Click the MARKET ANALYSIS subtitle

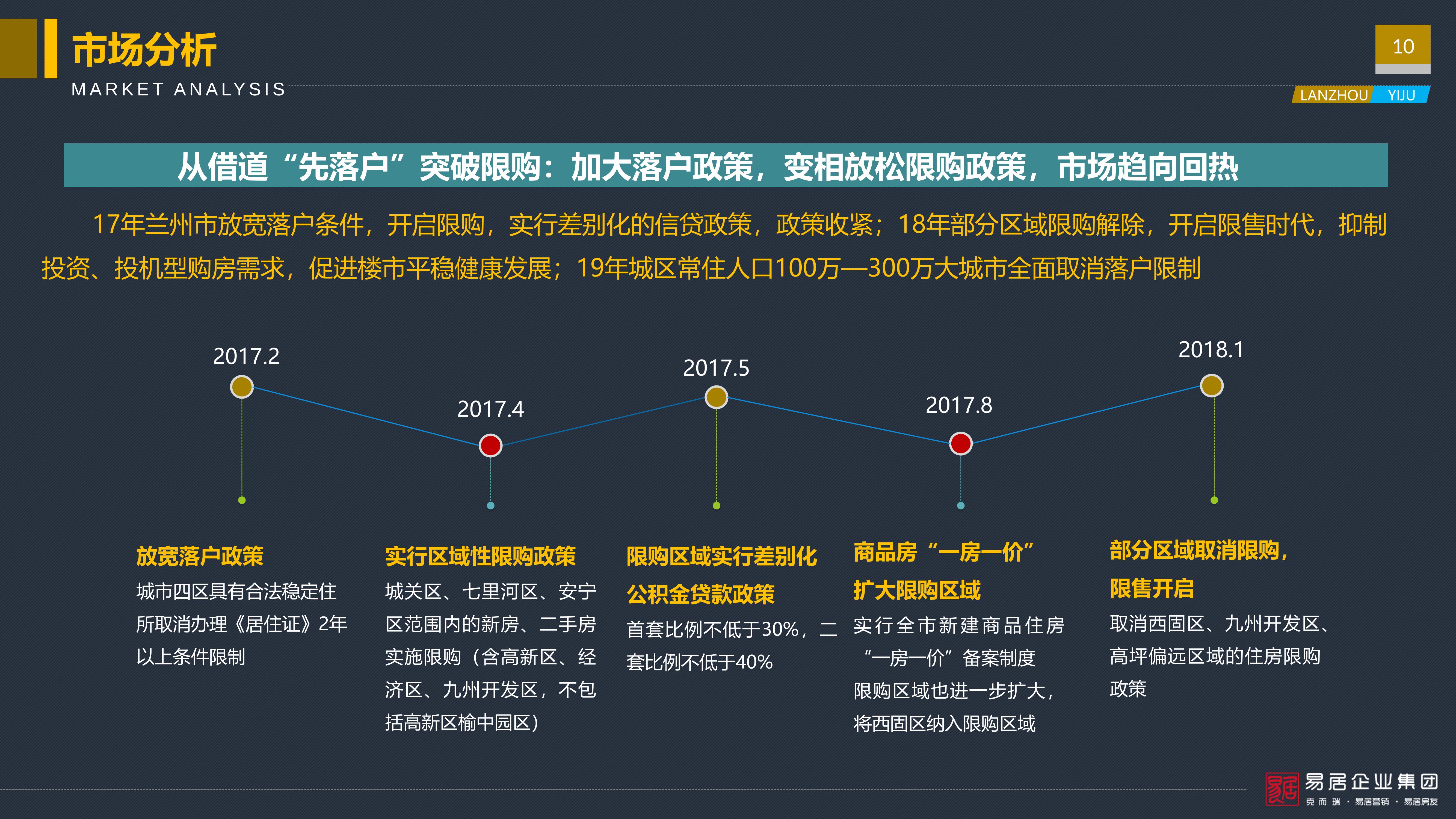(179, 89)
